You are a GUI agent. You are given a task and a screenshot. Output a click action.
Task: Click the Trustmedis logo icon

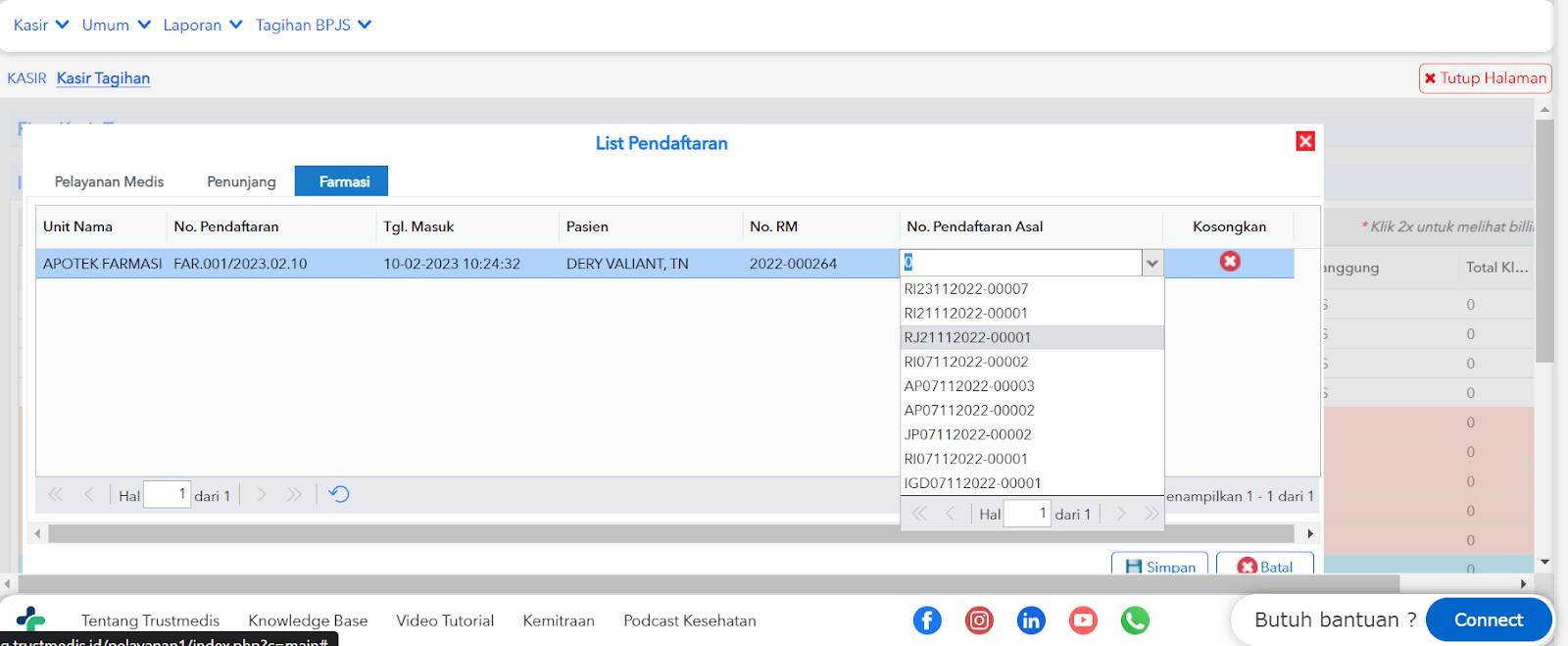pyautogui.click(x=30, y=620)
